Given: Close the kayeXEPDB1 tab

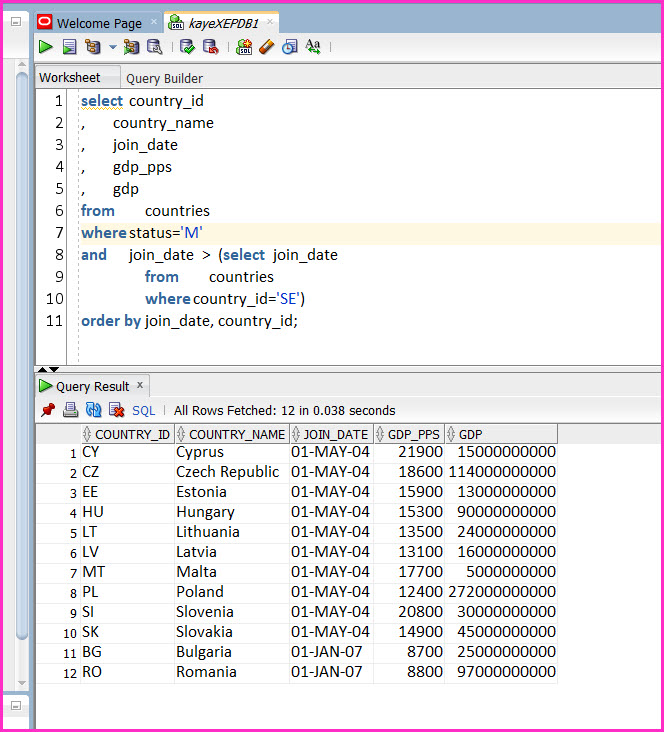Looking at the screenshot, I should (x=270, y=22).
